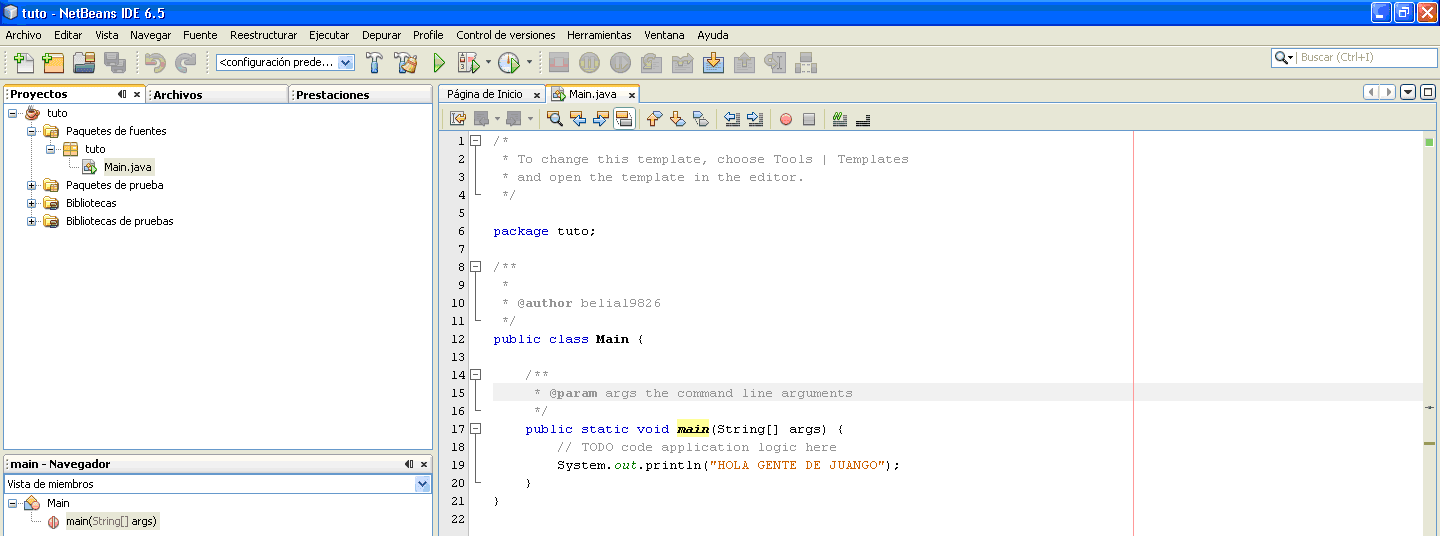Viewport: 1440px width, 536px height.
Task: Click the Apply Code Changes icon
Action: point(806,62)
